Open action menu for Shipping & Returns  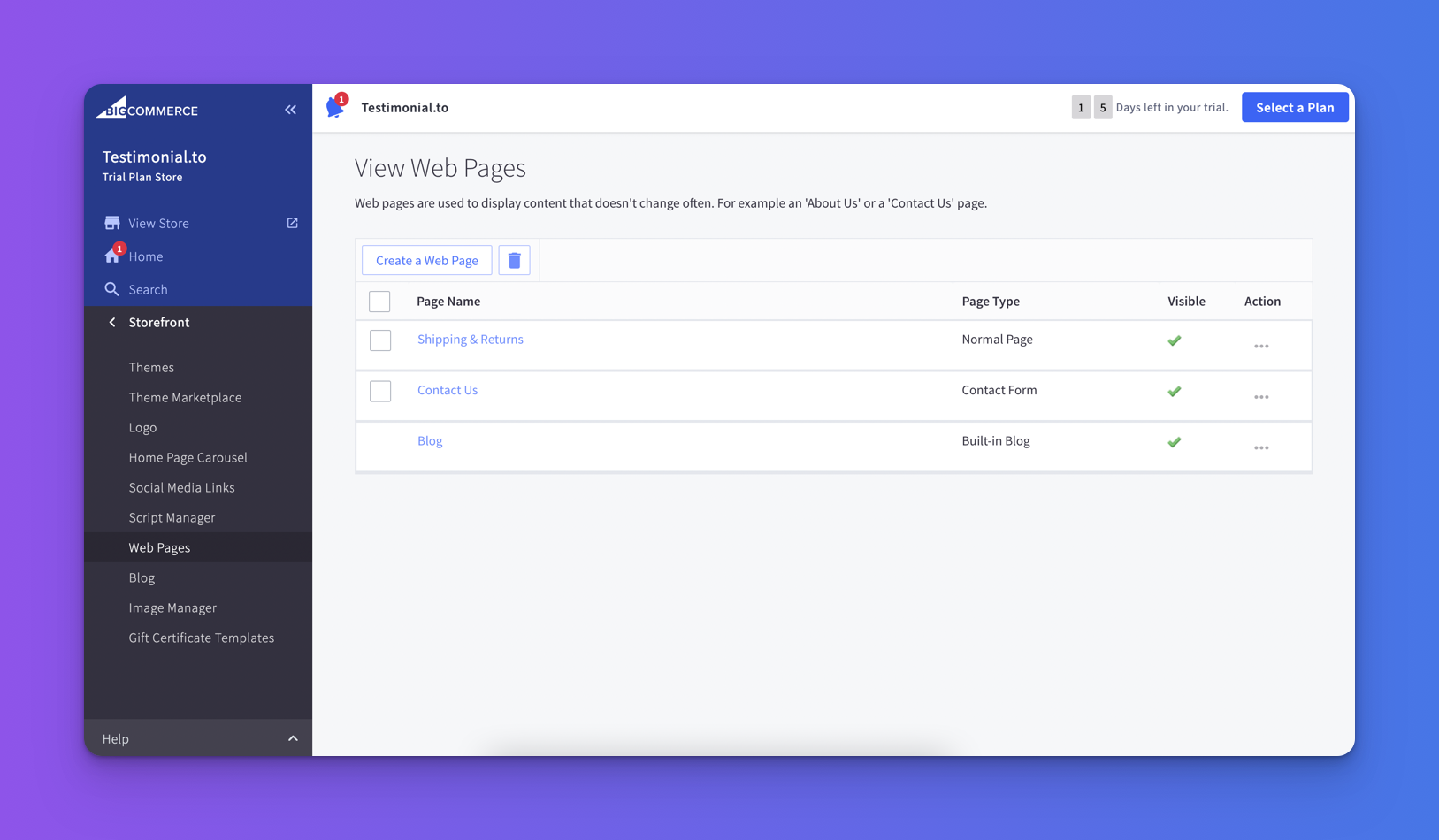1261,346
